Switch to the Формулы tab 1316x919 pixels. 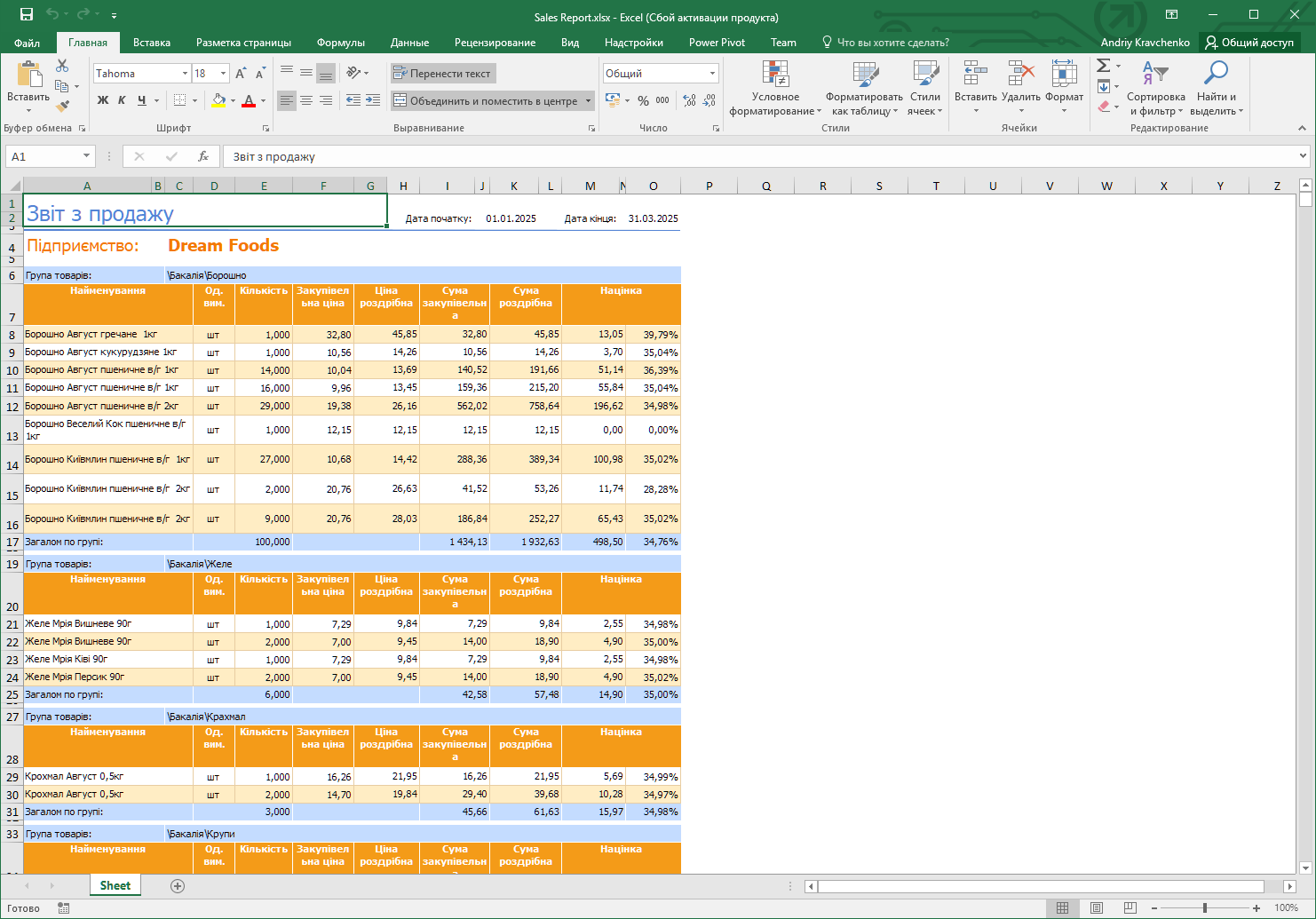coord(341,43)
